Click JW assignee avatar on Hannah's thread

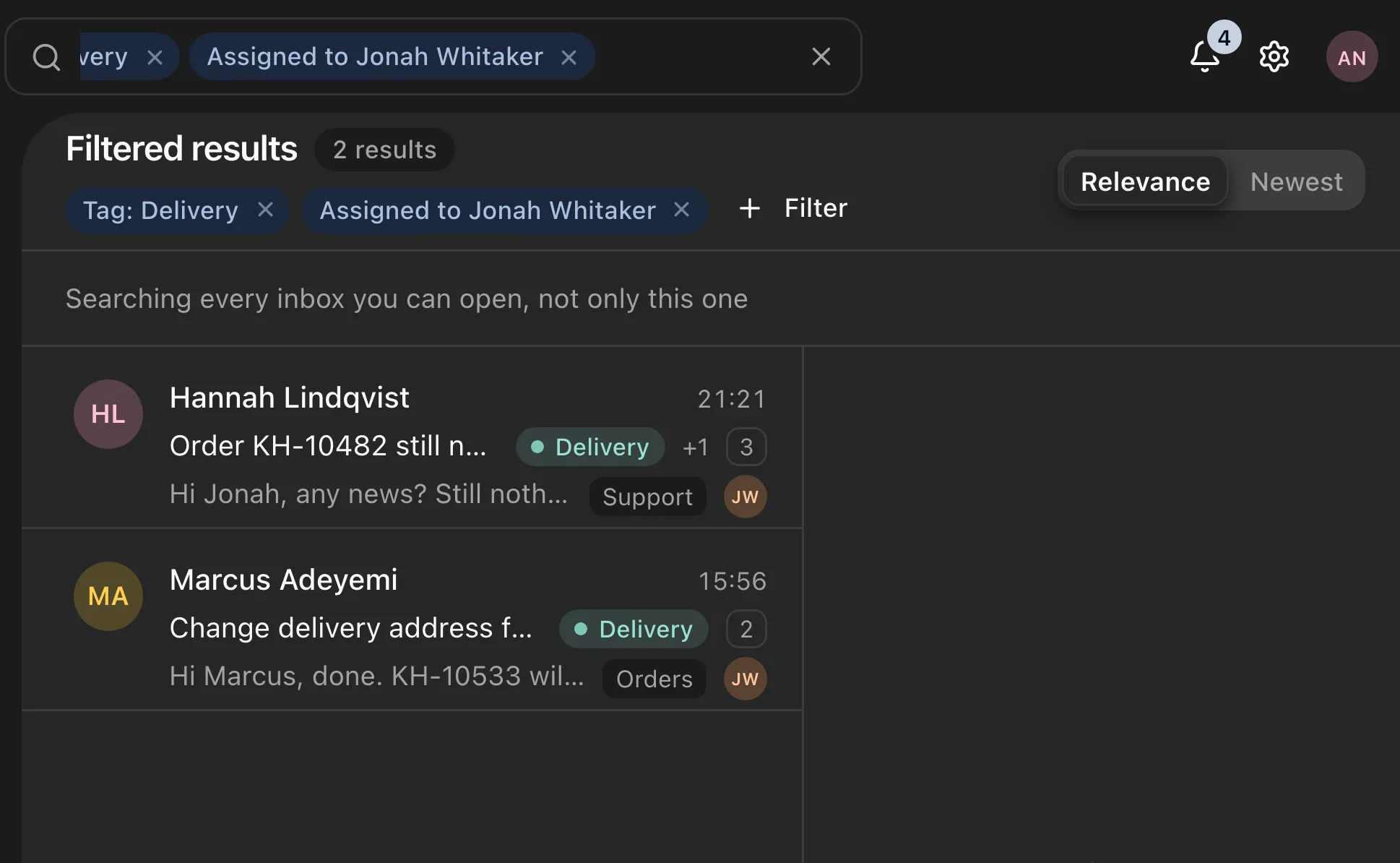745,497
